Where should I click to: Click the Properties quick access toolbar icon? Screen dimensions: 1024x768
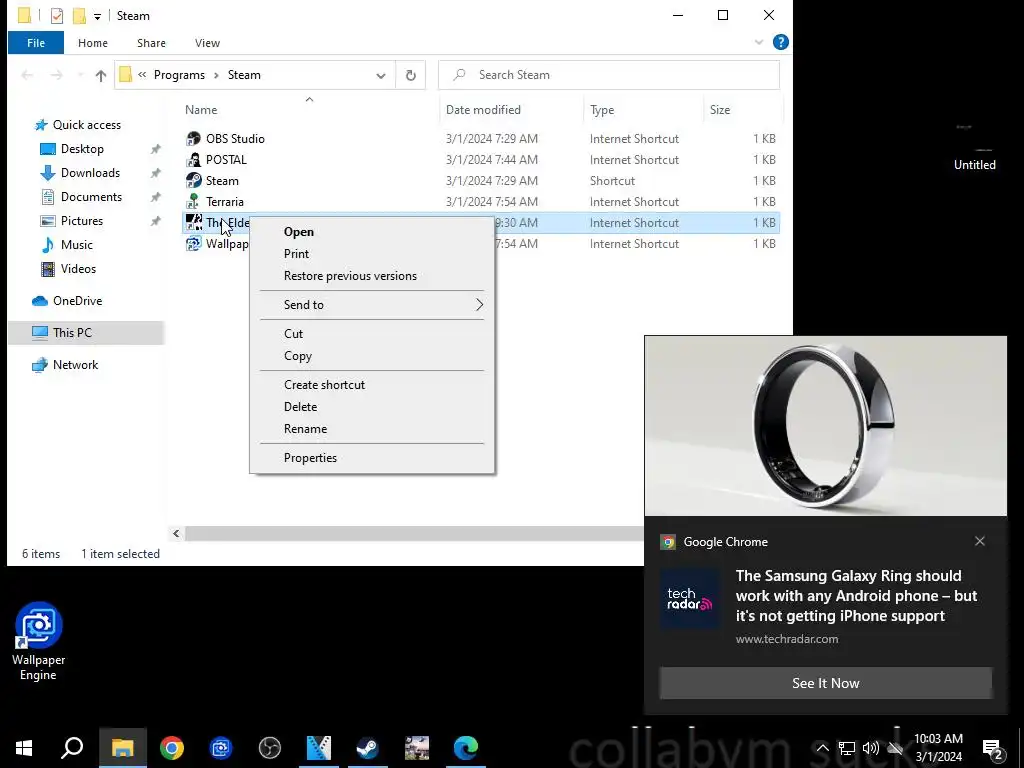pos(57,16)
